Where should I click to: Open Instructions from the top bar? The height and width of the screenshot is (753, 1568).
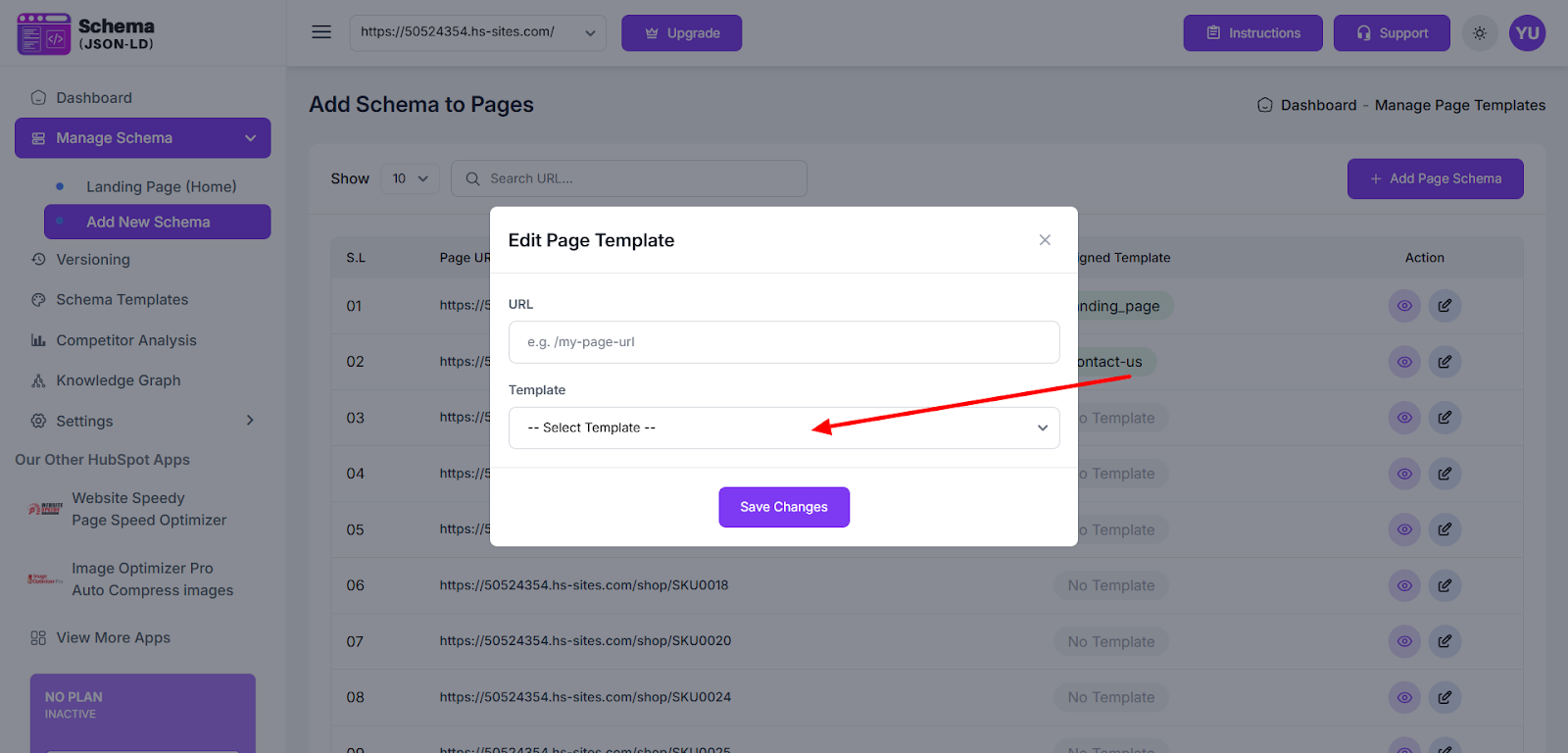click(x=1252, y=33)
